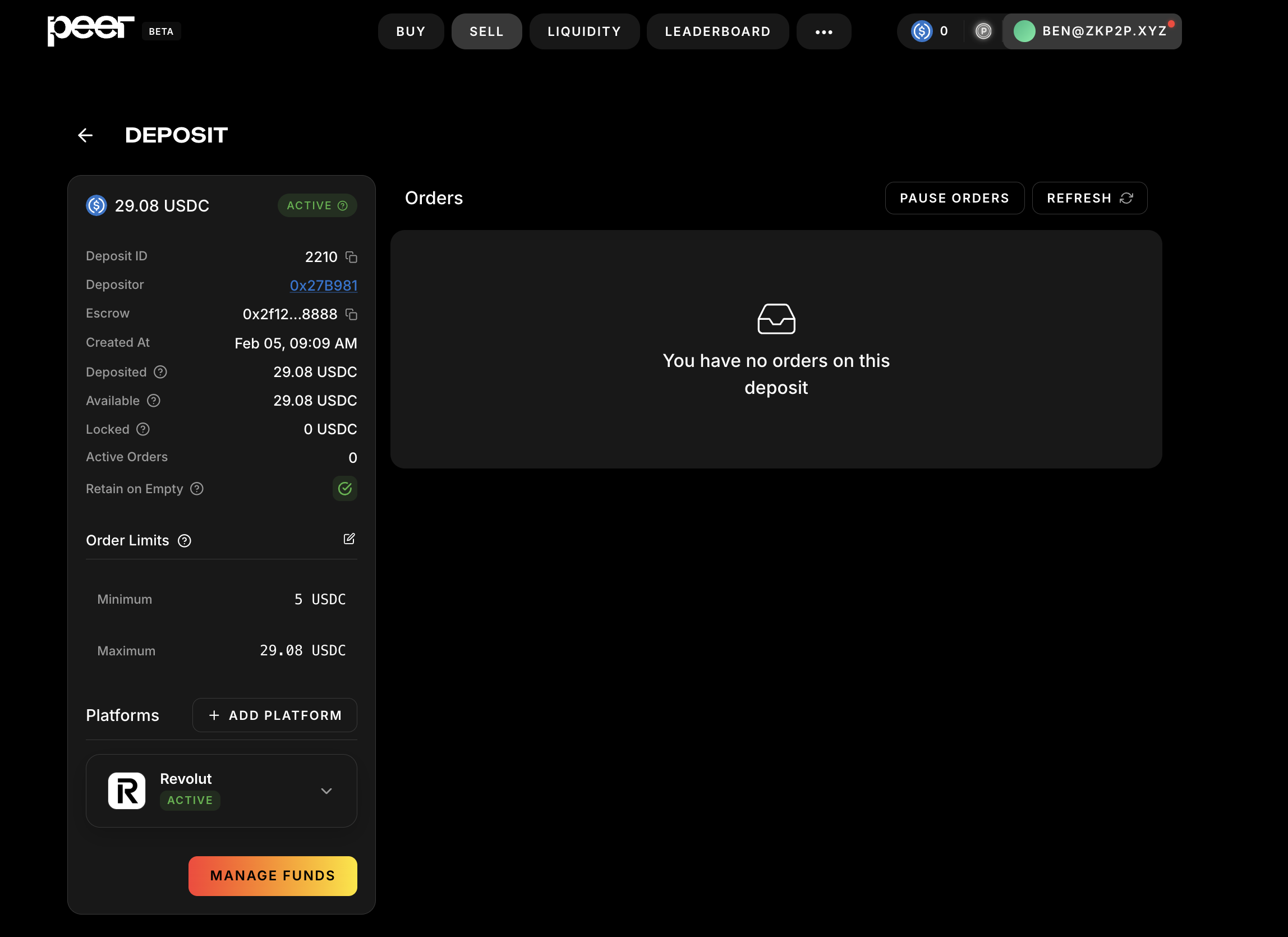Screen dimensions: 1288x937
Task: Click the back arrow next to Deposit
Action: (85, 135)
